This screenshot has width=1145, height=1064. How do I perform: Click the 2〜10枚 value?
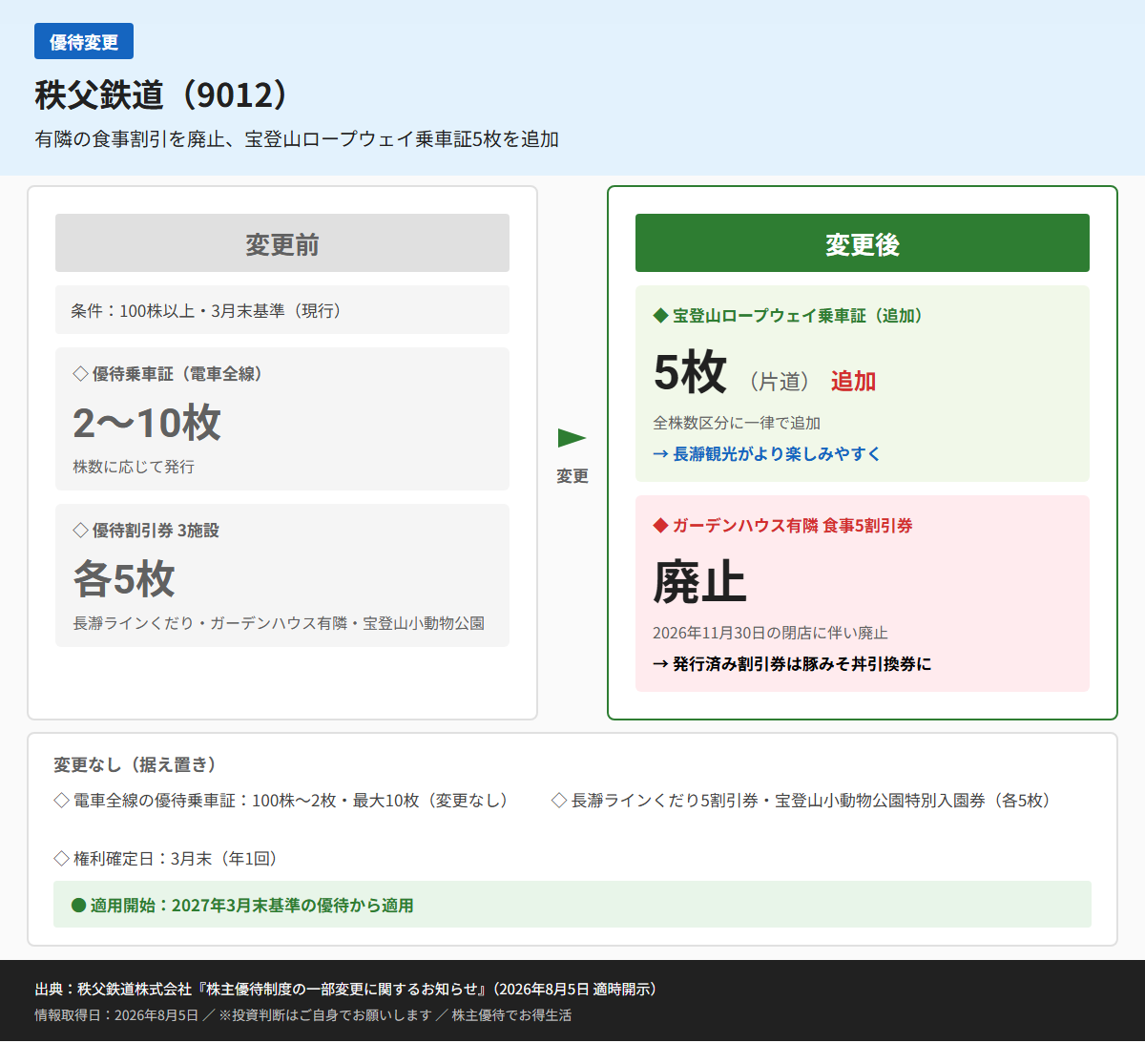(x=147, y=423)
